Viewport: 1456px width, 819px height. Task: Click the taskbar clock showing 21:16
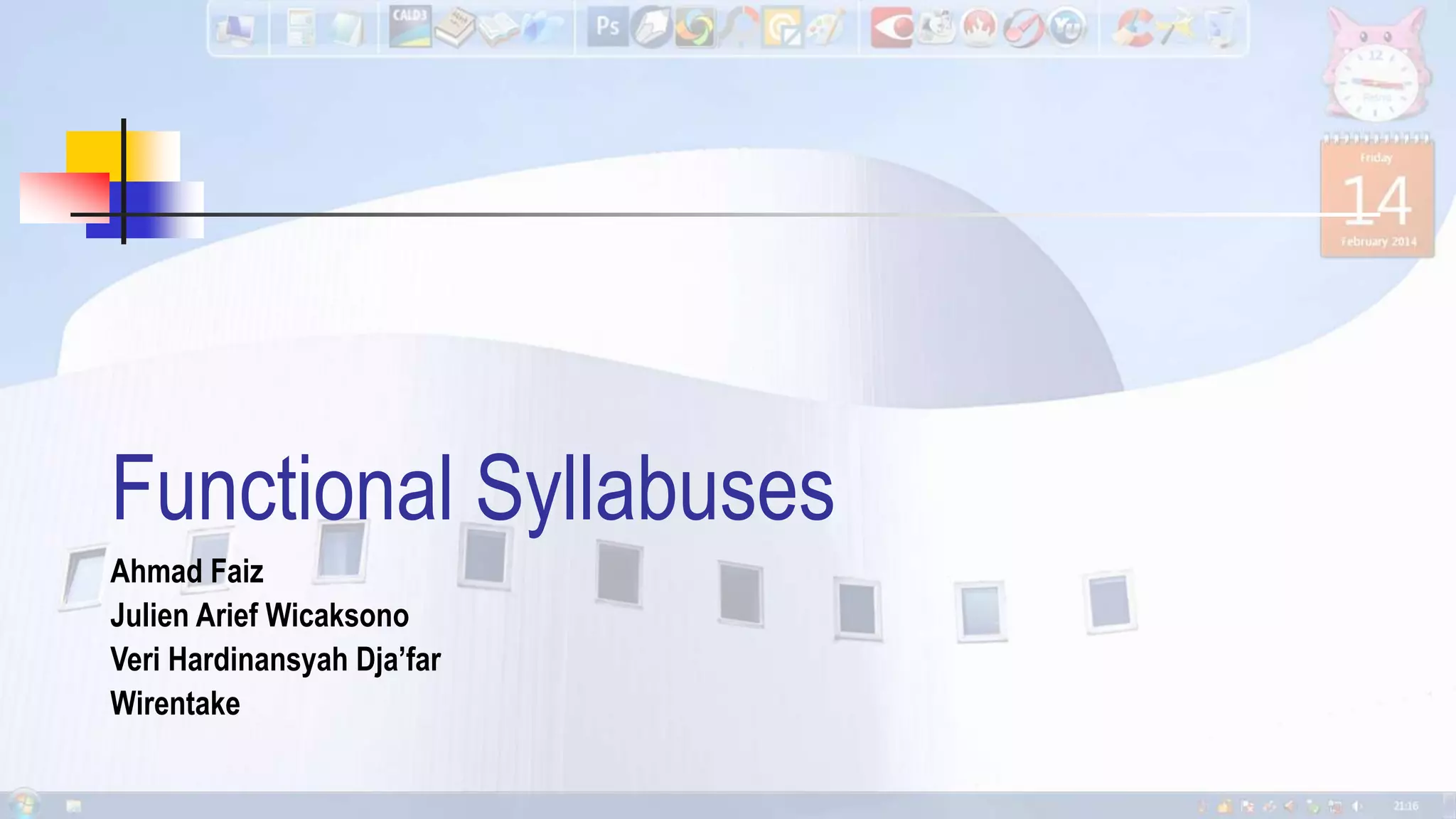(x=1406, y=805)
